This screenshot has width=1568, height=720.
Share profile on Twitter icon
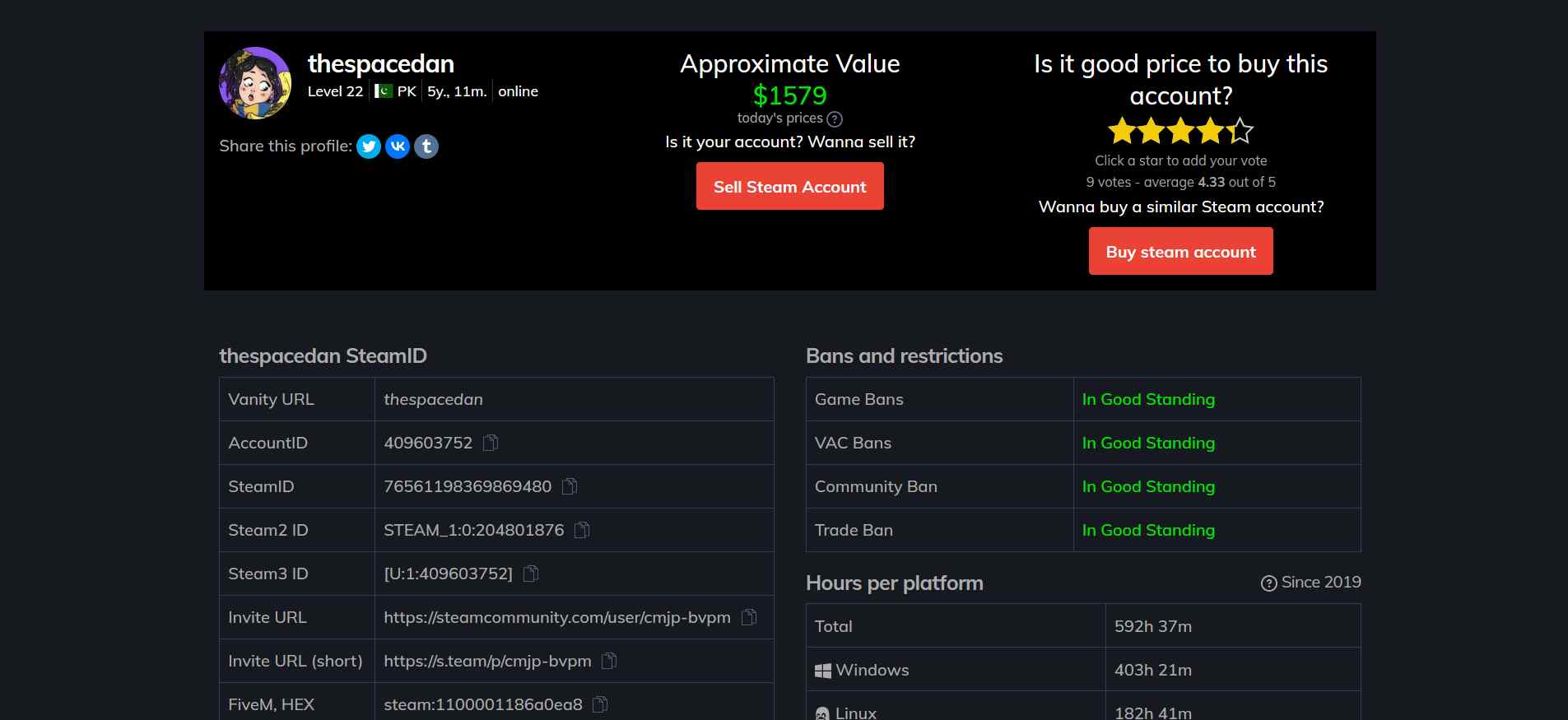[369, 146]
